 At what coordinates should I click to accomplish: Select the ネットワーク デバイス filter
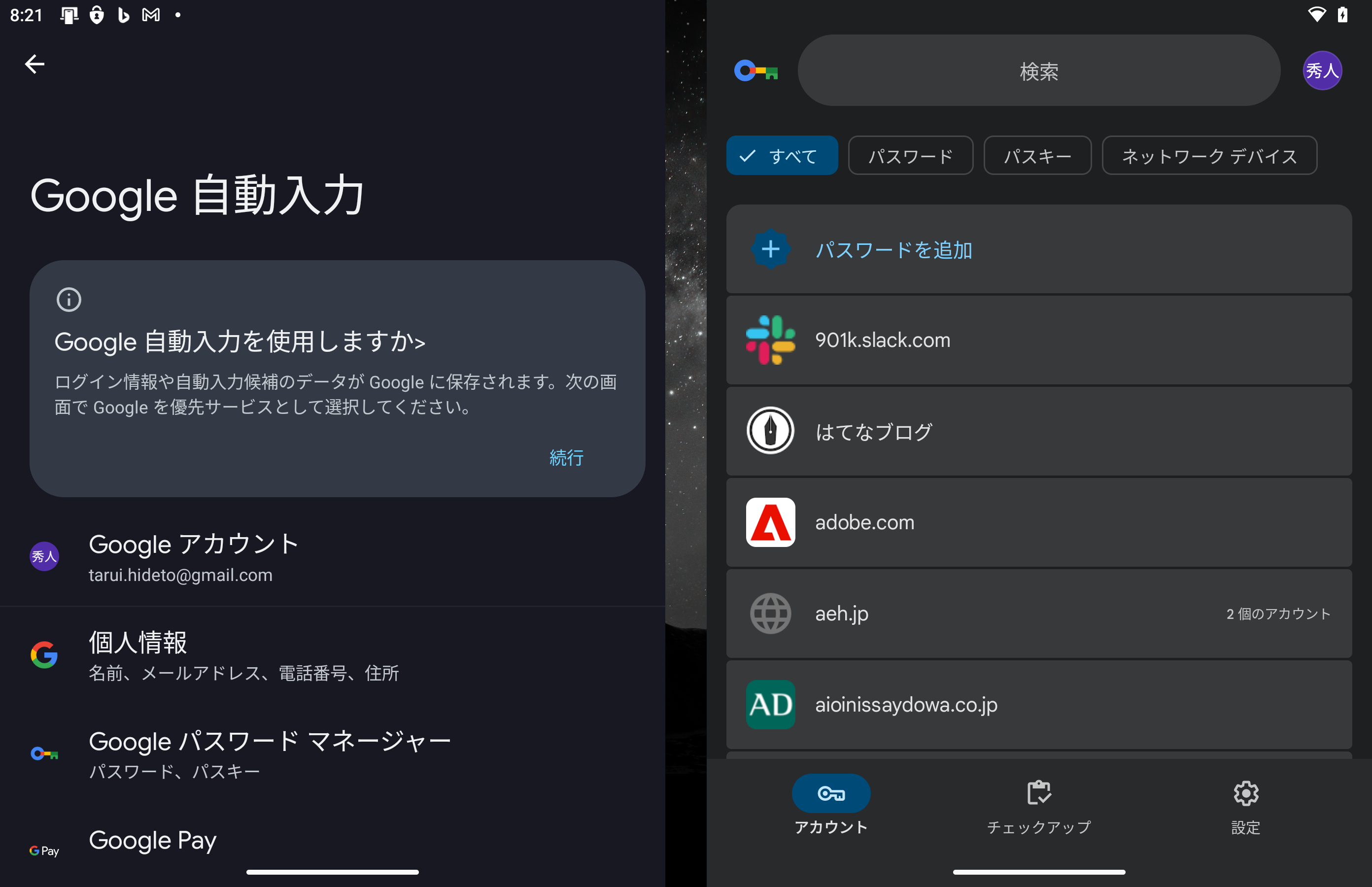(1208, 155)
